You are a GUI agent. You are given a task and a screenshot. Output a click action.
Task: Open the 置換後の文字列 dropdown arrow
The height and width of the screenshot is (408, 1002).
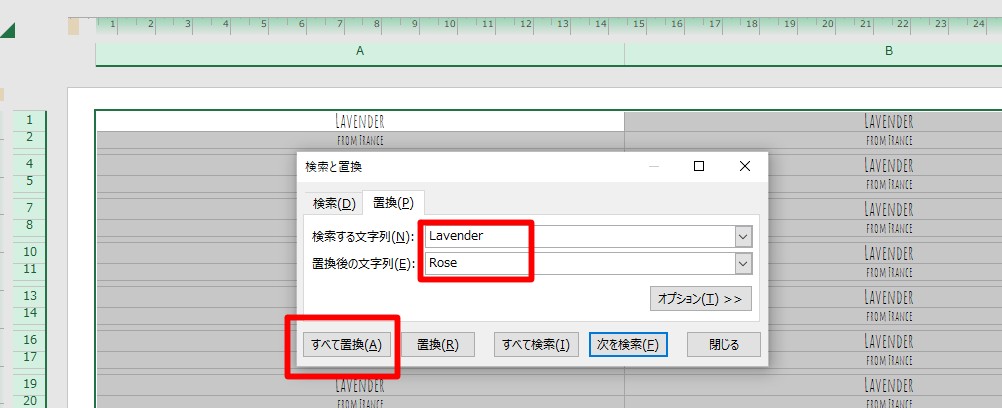(742, 263)
